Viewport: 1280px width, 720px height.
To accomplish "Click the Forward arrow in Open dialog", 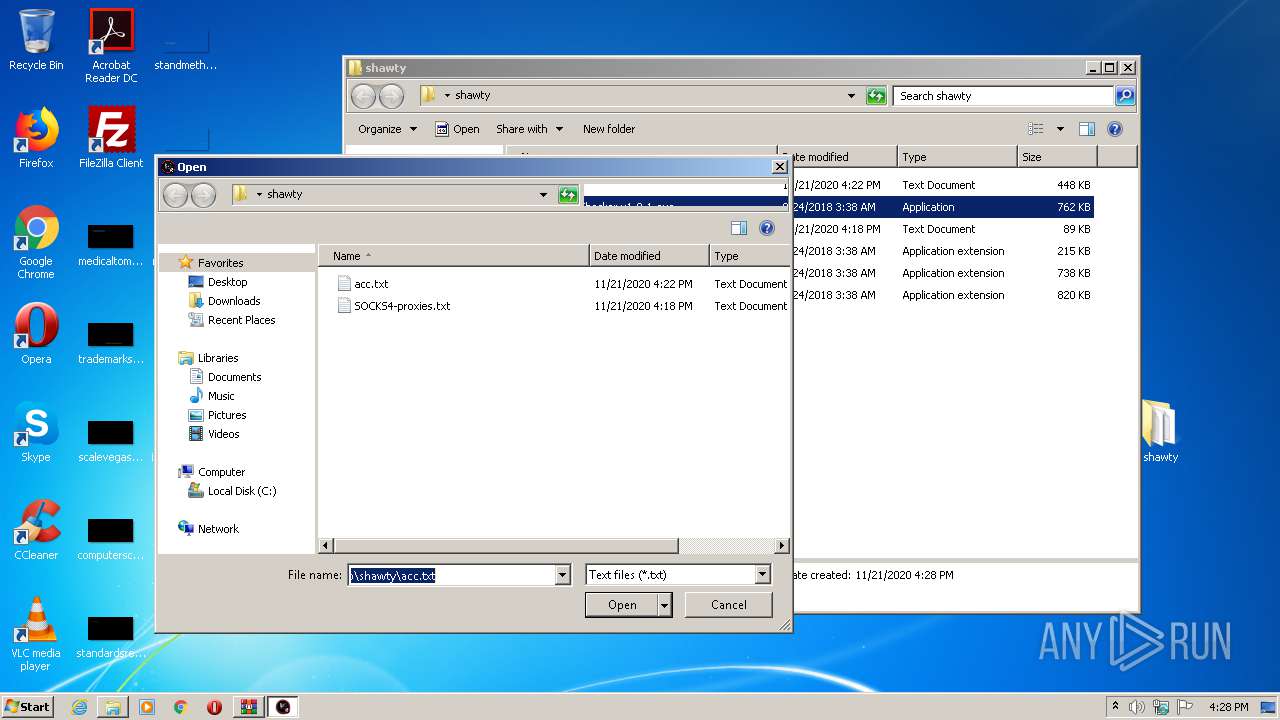I will 203,195.
